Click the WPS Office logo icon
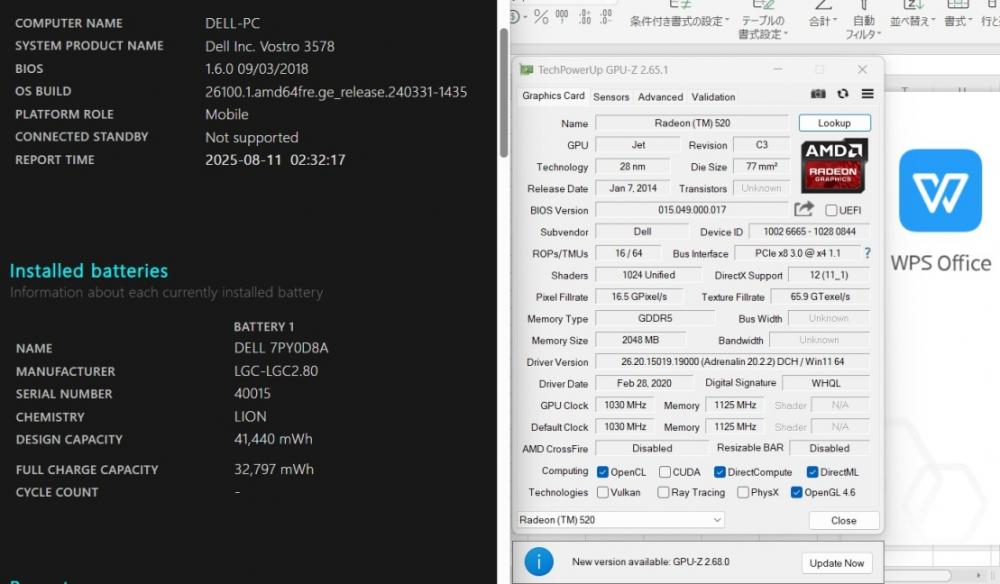1000x584 pixels. pyautogui.click(x=940, y=191)
